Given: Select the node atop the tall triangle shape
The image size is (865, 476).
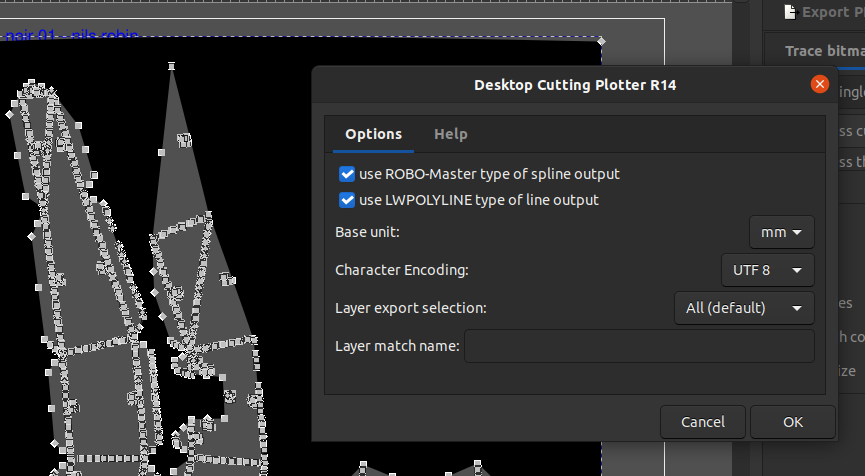Looking at the screenshot, I should pyautogui.click(x=172, y=66).
